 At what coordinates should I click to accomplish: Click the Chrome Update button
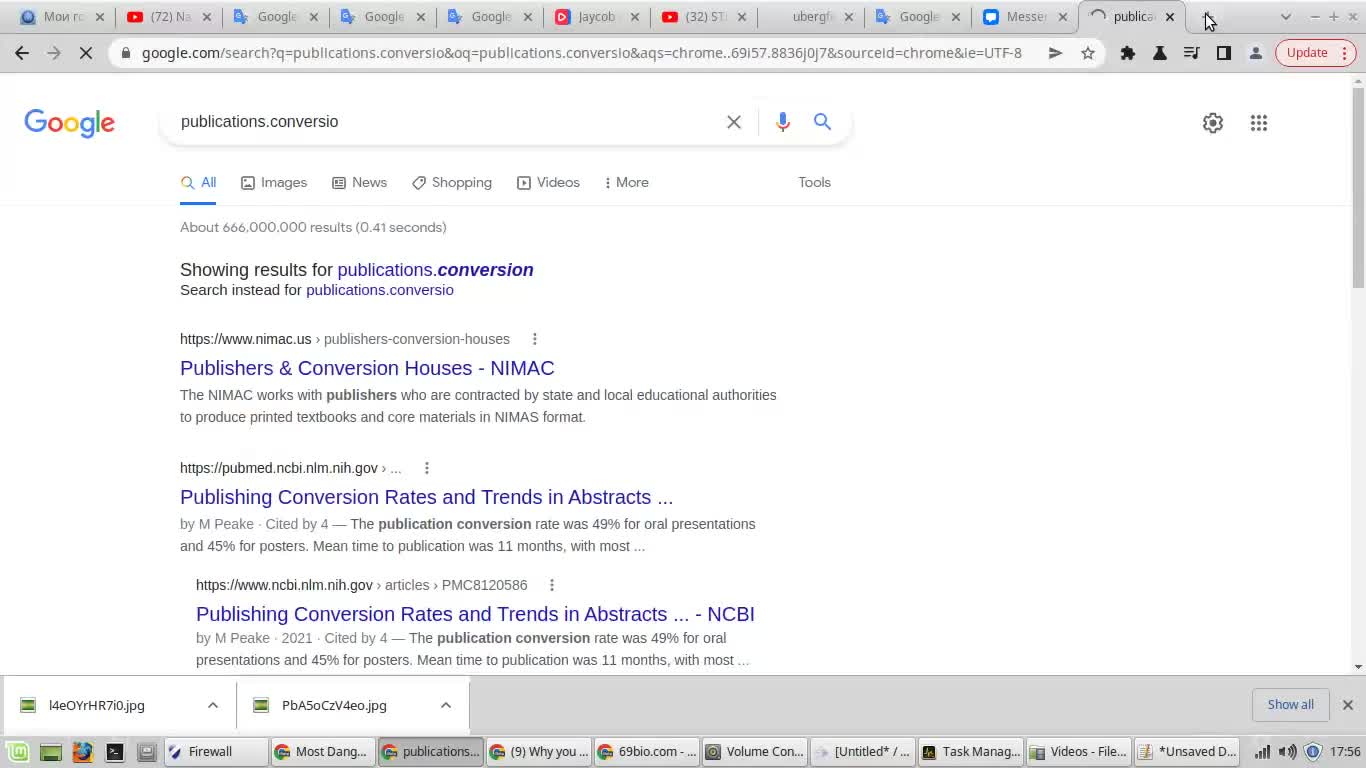pyautogui.click(x=1316, y=53)
